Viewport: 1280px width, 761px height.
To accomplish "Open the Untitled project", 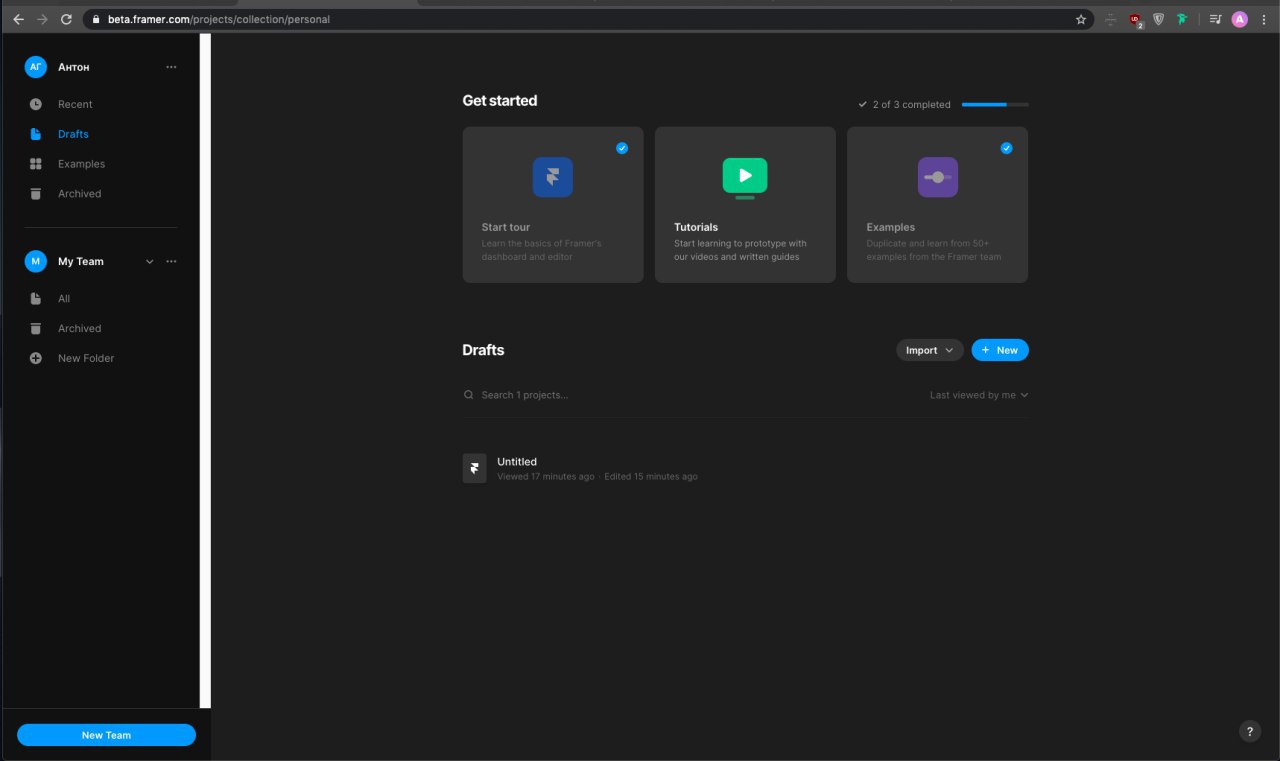I will pyautogui.click(x=745, y=468).
